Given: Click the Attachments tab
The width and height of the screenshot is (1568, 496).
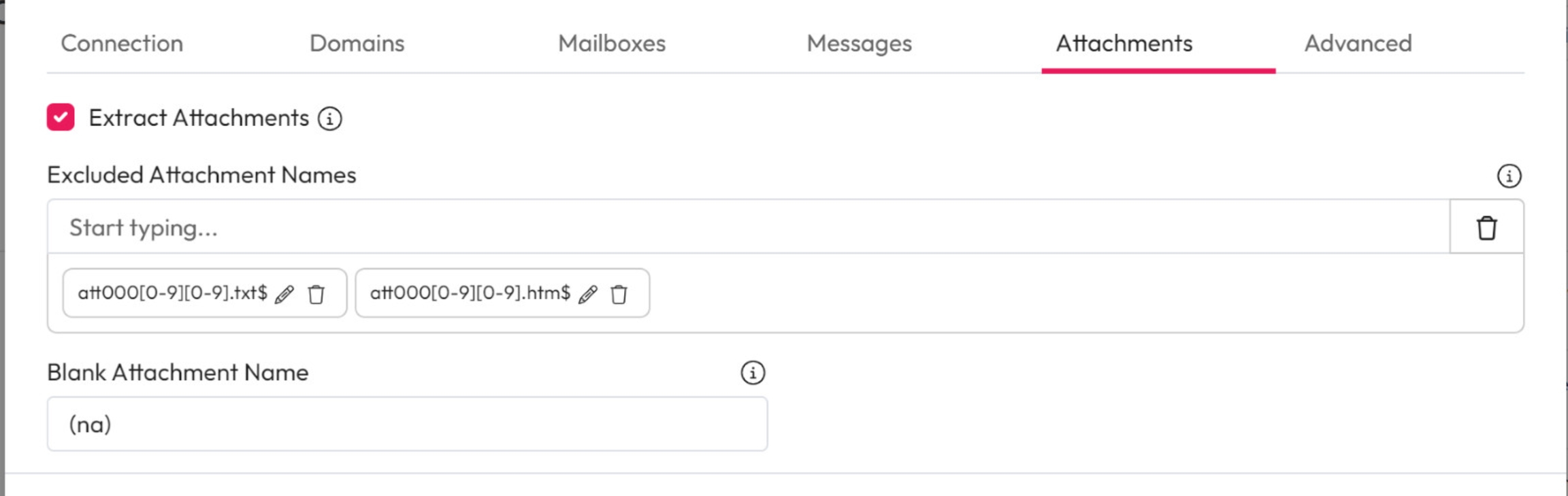Looking at the screenshot, I should click(x=1124, y=44).
